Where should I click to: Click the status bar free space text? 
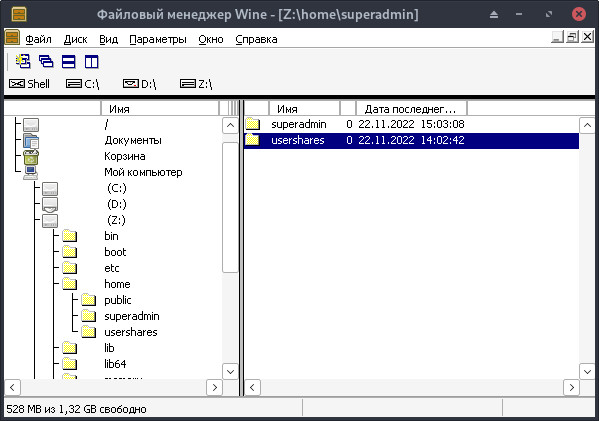(76, 409)
